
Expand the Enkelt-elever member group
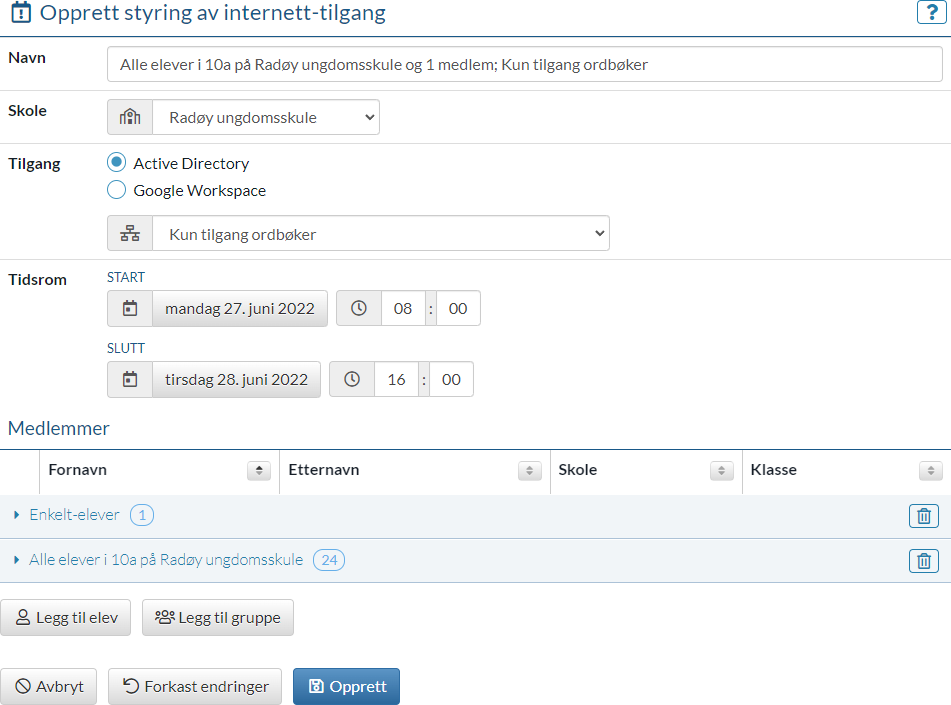point(17,515)
